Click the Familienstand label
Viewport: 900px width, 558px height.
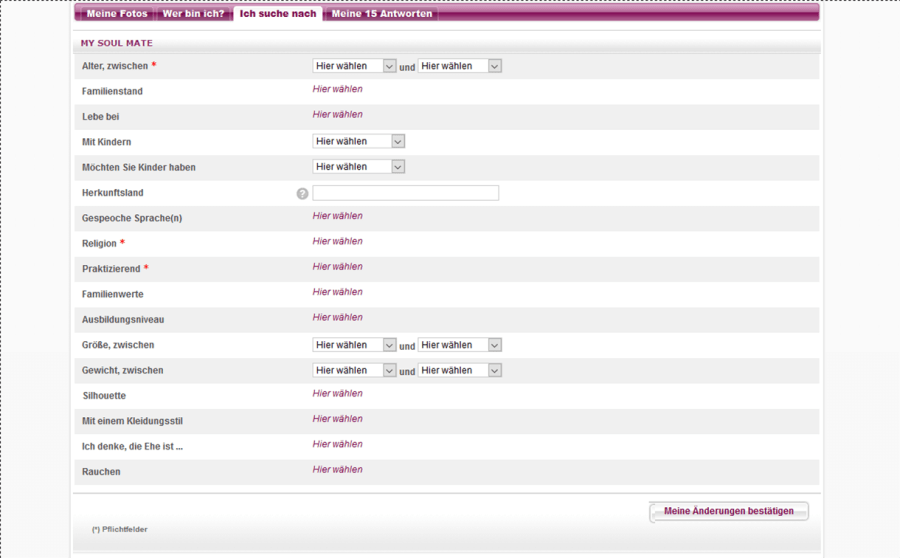point(112,91)
